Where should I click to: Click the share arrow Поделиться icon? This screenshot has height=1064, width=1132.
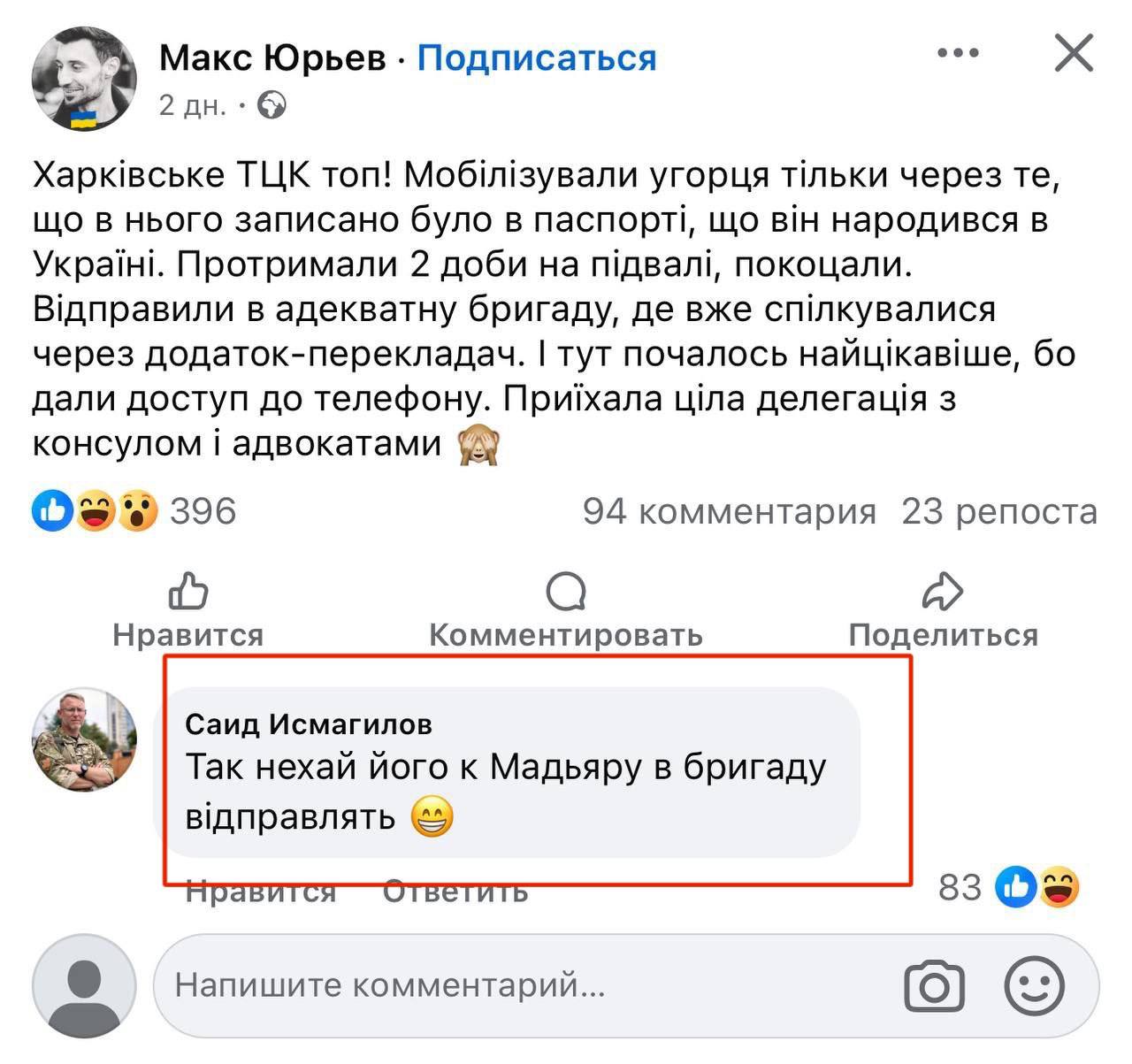(x=943, y=591)
